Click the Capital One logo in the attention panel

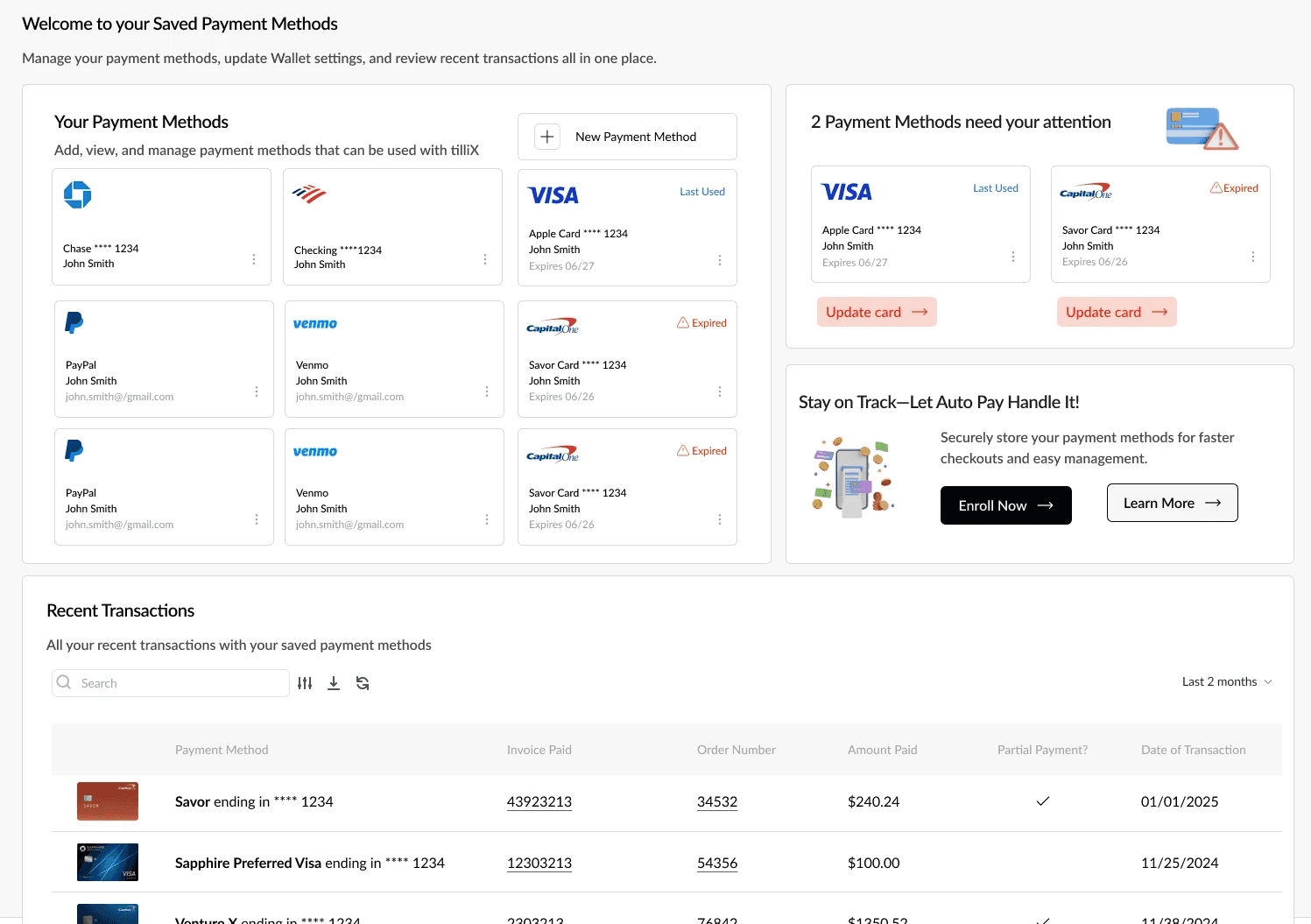tap(1086, 192)
